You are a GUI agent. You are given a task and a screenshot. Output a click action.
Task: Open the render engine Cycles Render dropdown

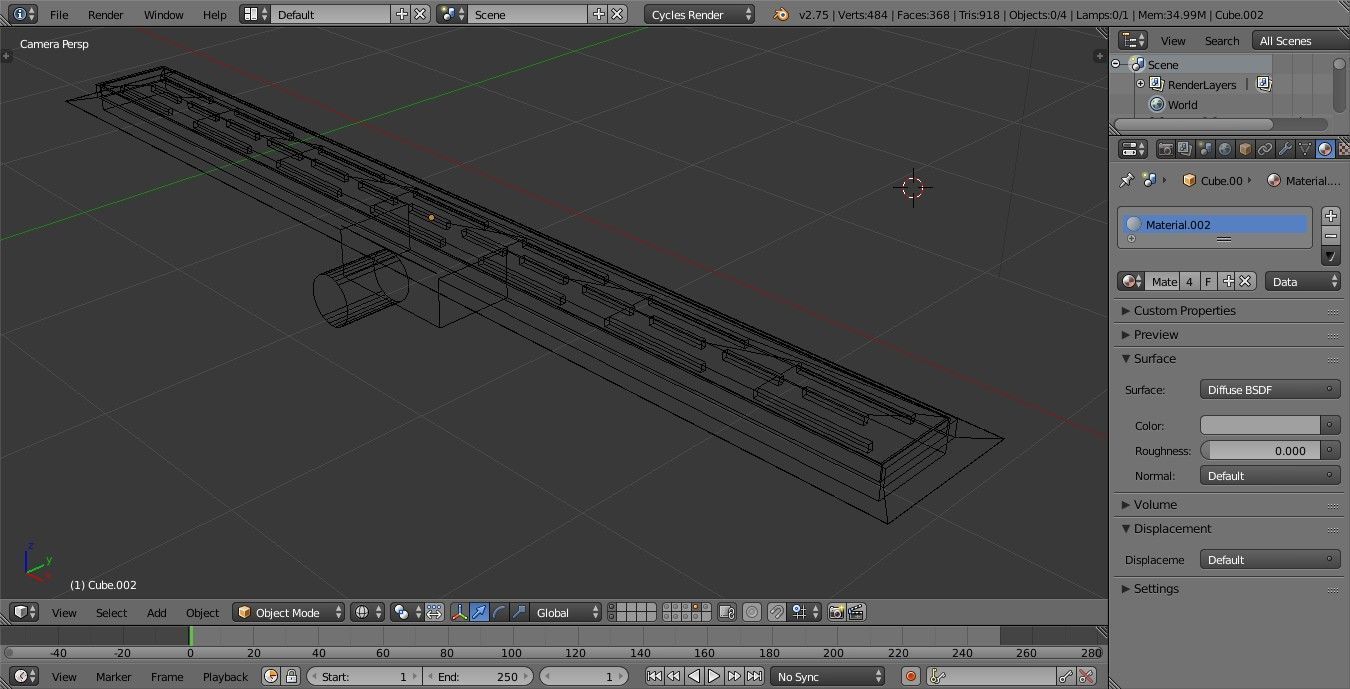700,14
